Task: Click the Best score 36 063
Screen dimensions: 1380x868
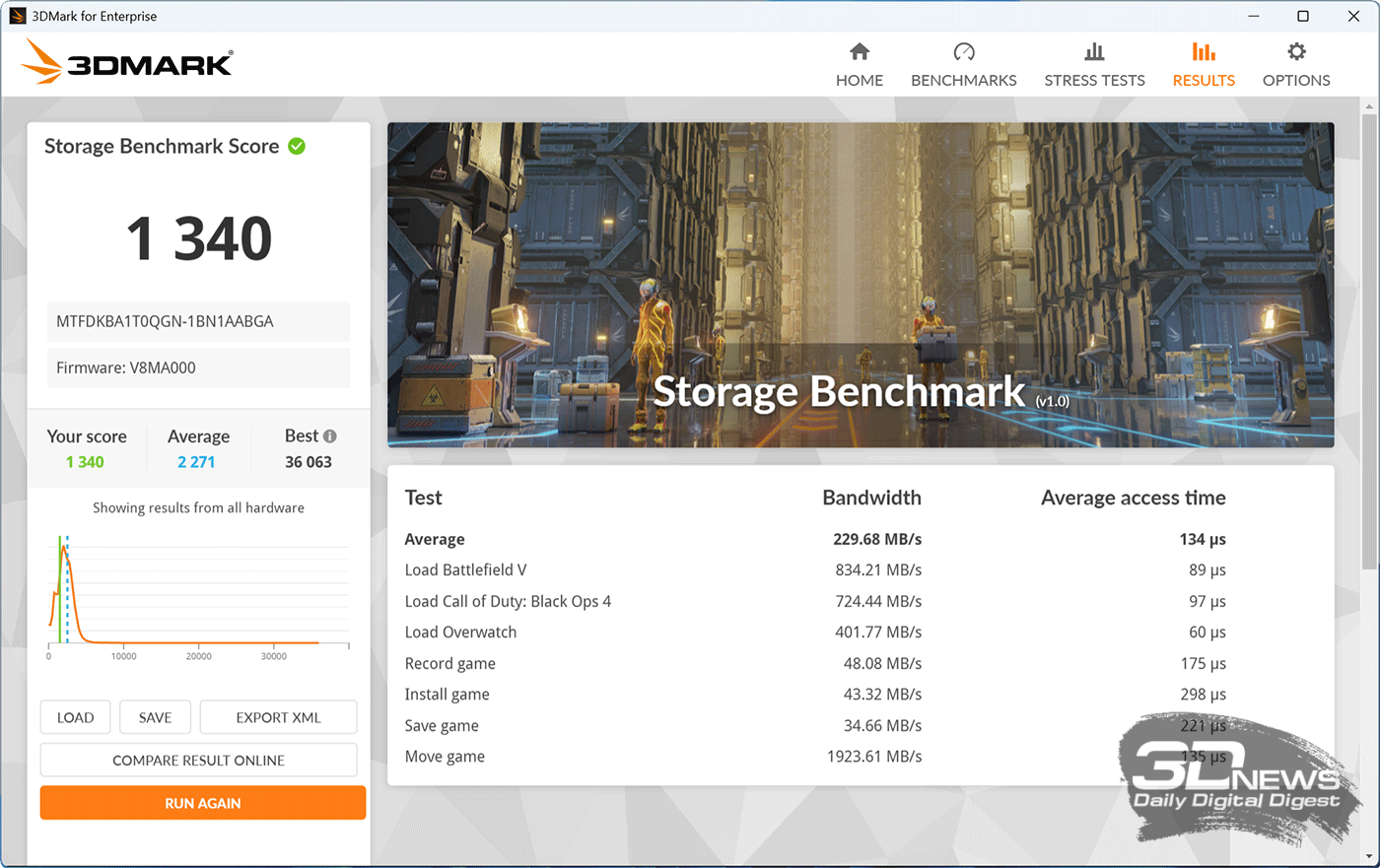Action: coord(309,462)
